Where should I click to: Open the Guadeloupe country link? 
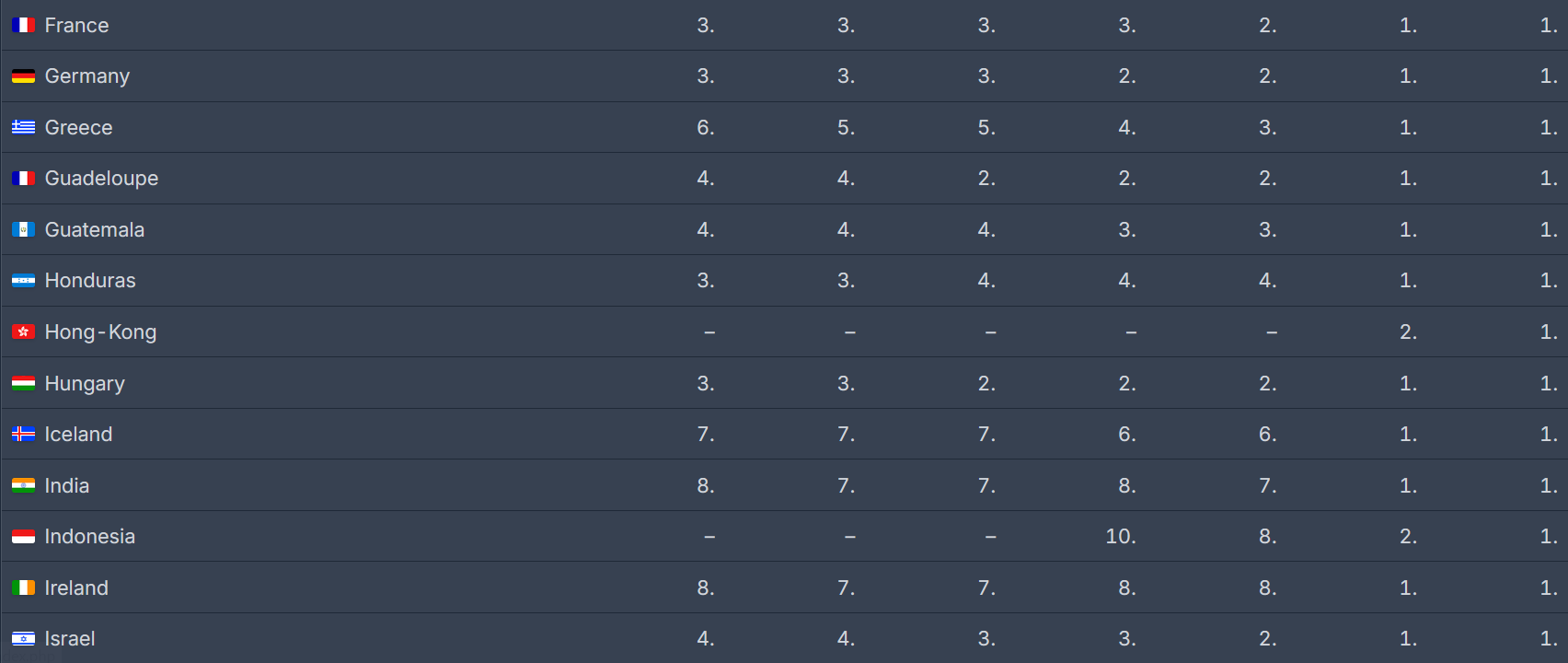(101, 179)
